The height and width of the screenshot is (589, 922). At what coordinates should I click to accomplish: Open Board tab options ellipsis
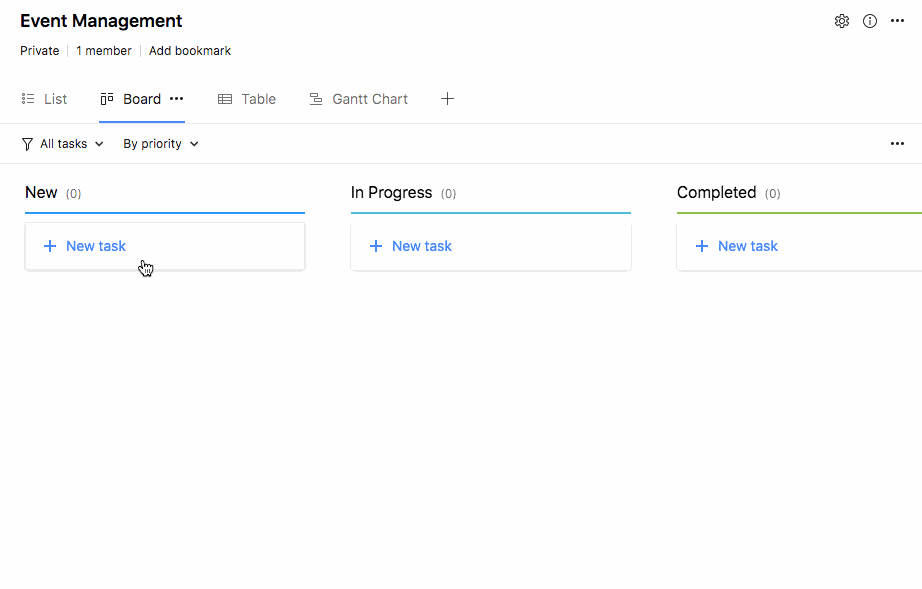[177, 99]
